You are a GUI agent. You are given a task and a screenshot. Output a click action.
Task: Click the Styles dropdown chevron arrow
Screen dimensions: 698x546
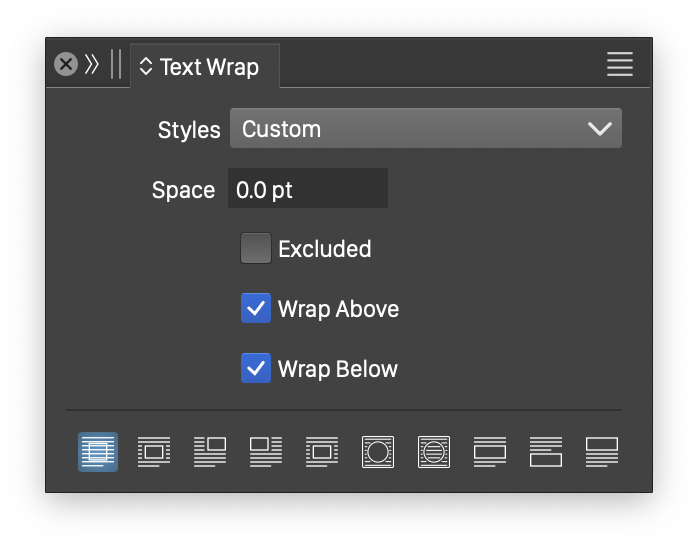pyautogui.click(x=599, y=129)
